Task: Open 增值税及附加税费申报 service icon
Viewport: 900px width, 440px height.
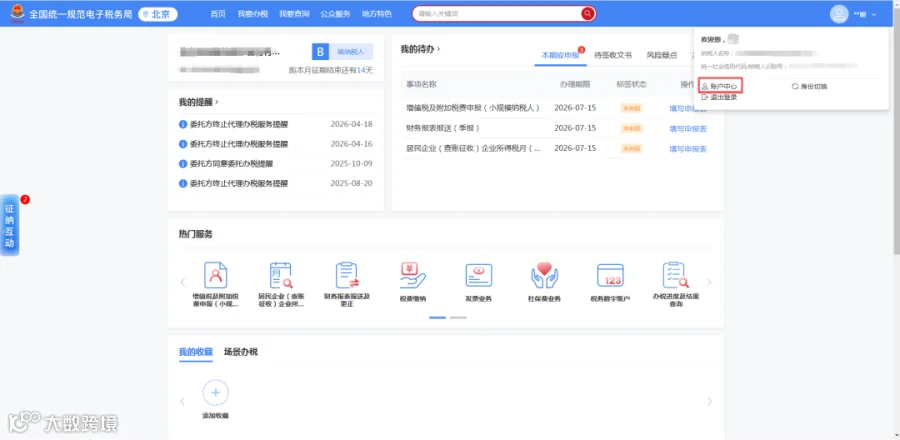Action: pos(216,275)
